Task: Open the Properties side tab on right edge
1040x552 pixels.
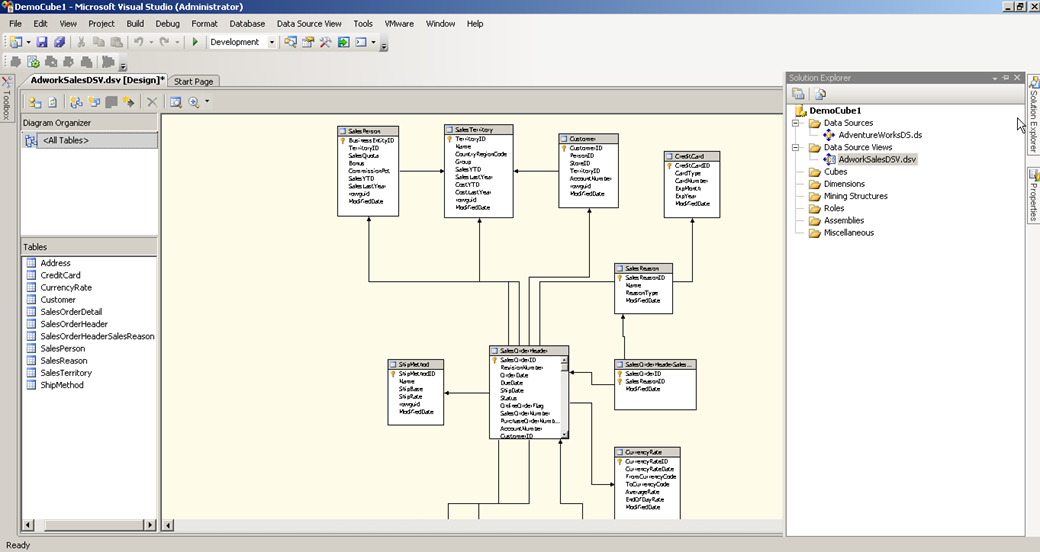Action: [1033, 196]
